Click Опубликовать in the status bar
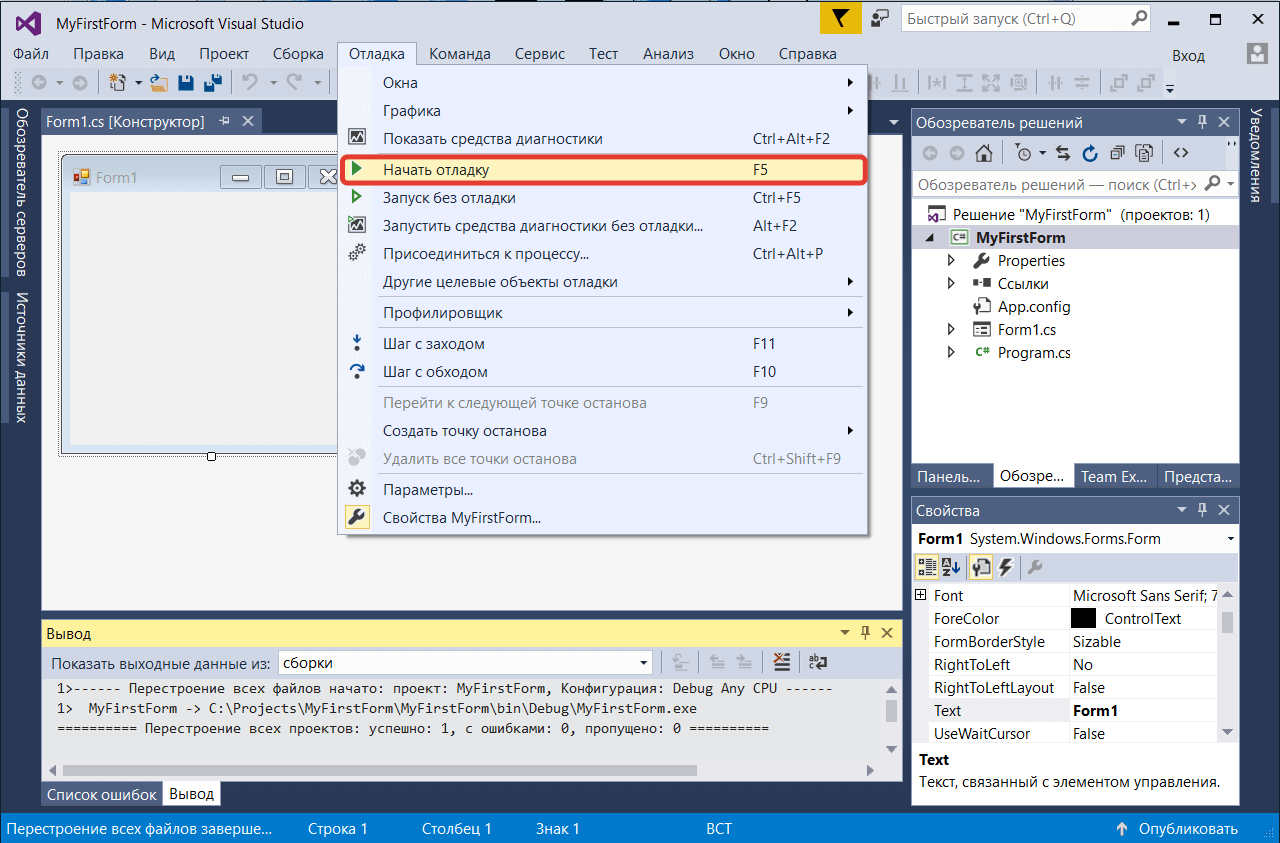This screenshot has width=1280, height=843. tap(1176, 828)
